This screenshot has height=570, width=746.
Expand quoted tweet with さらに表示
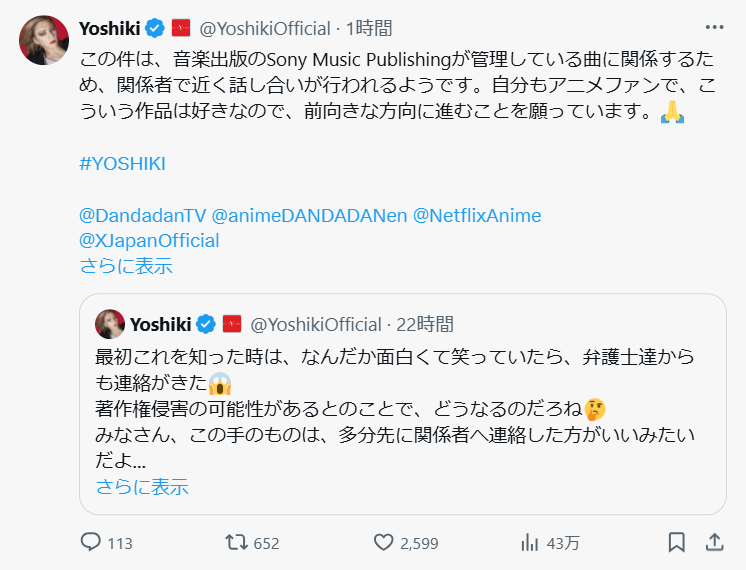tap(142, 487)
